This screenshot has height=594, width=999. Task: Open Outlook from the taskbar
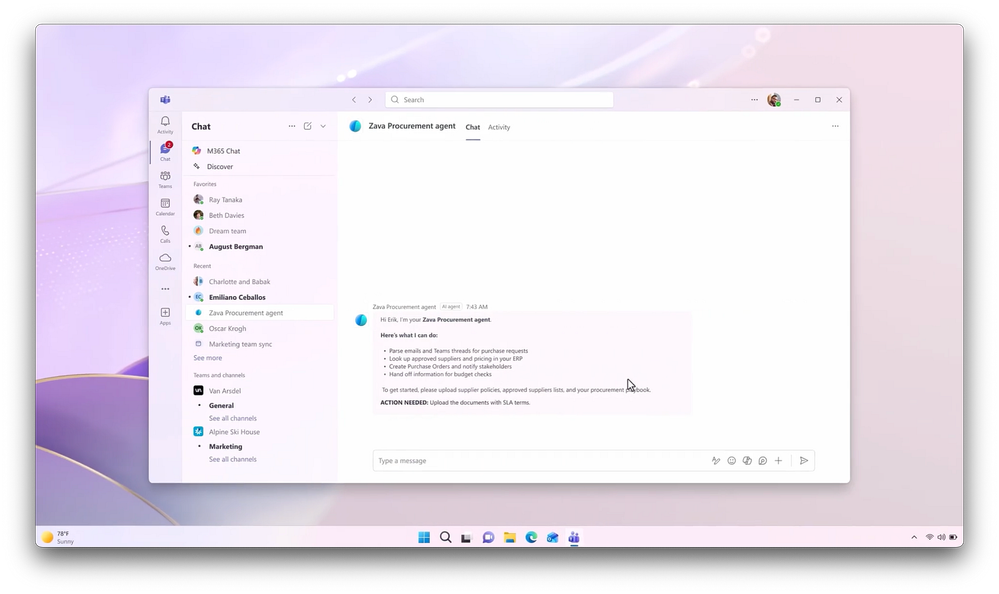point(552,537)
